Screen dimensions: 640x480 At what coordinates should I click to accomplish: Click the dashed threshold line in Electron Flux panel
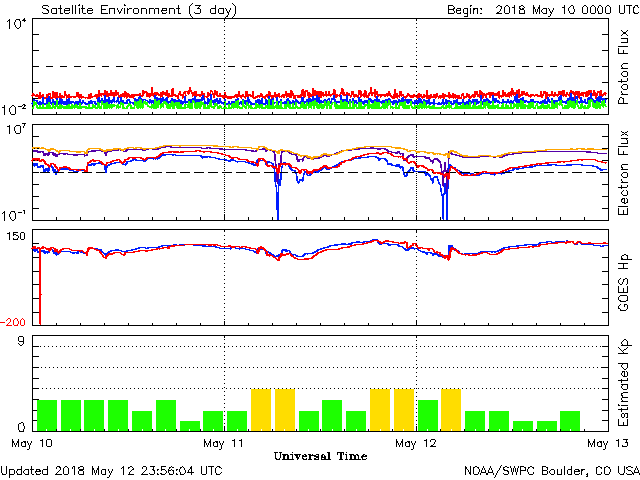pos(320,172)
